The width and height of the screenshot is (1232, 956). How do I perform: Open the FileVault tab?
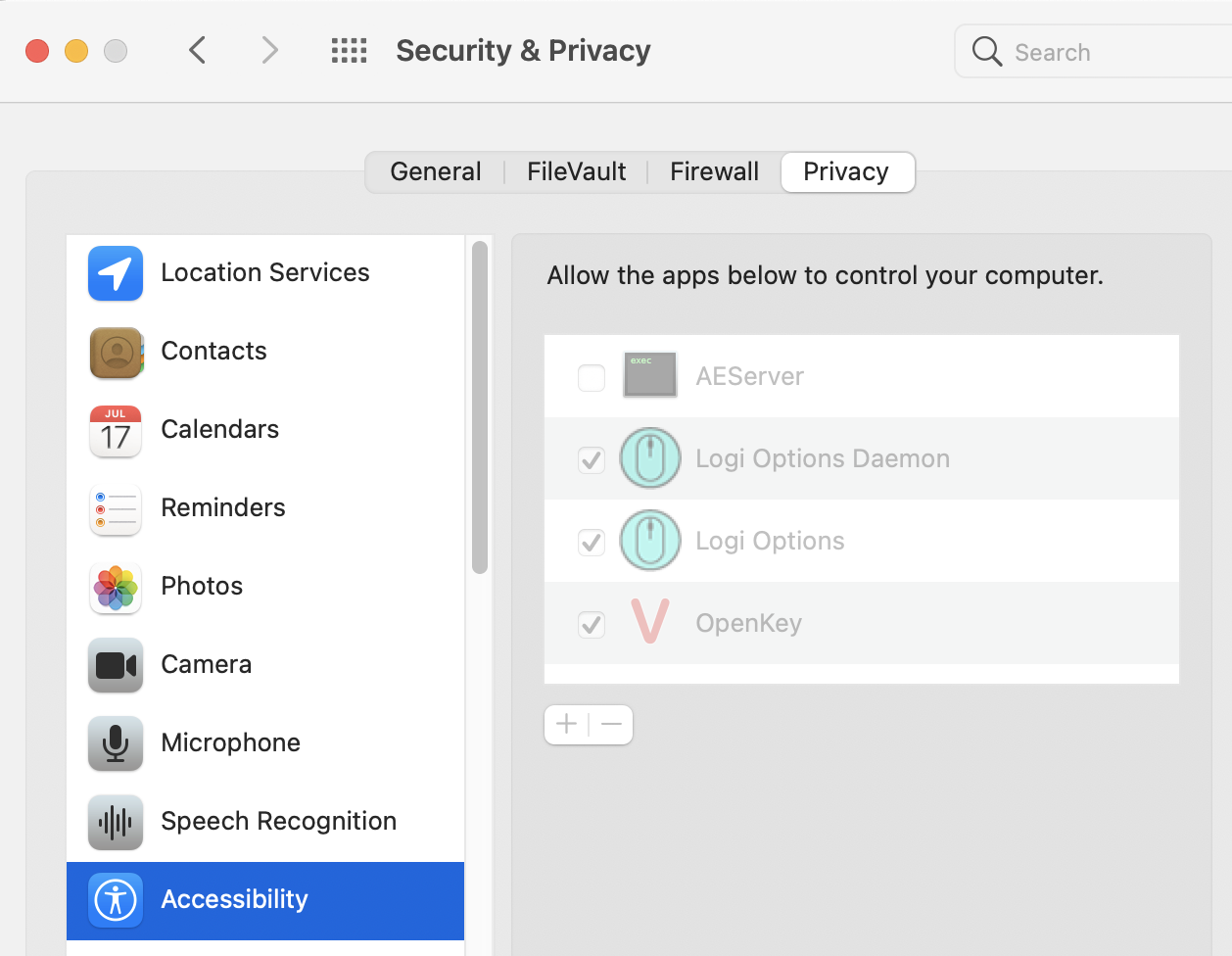pyautogui.click(x=576, y=172)
